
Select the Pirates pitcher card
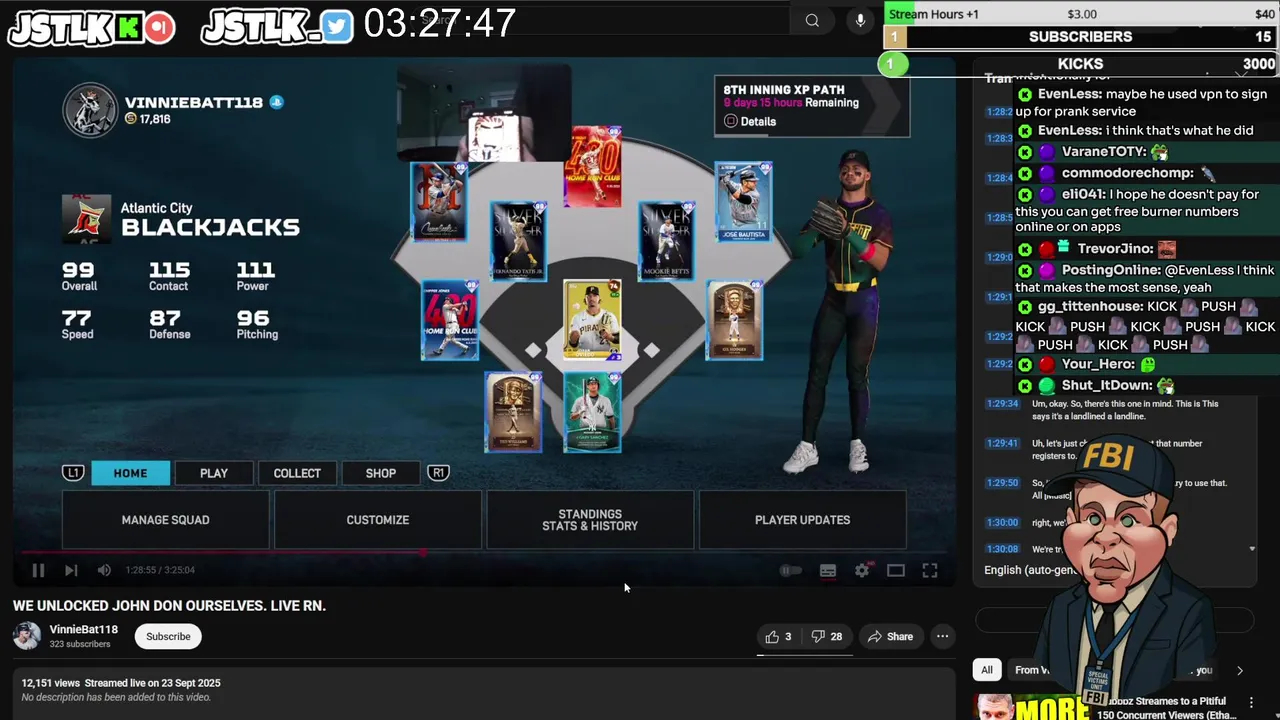click(592, 320)
